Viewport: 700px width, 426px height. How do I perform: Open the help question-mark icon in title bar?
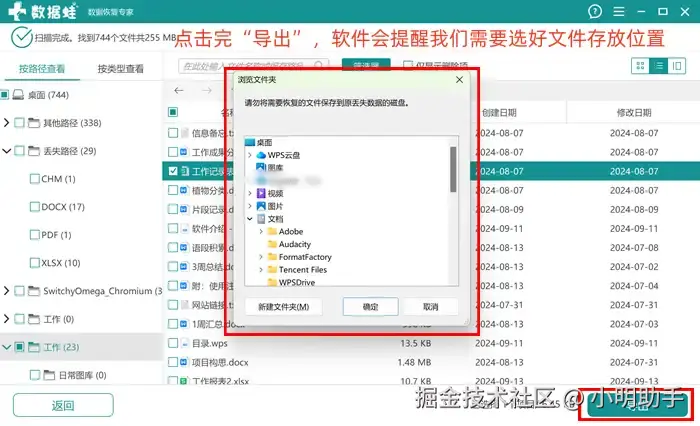[594, 11]
